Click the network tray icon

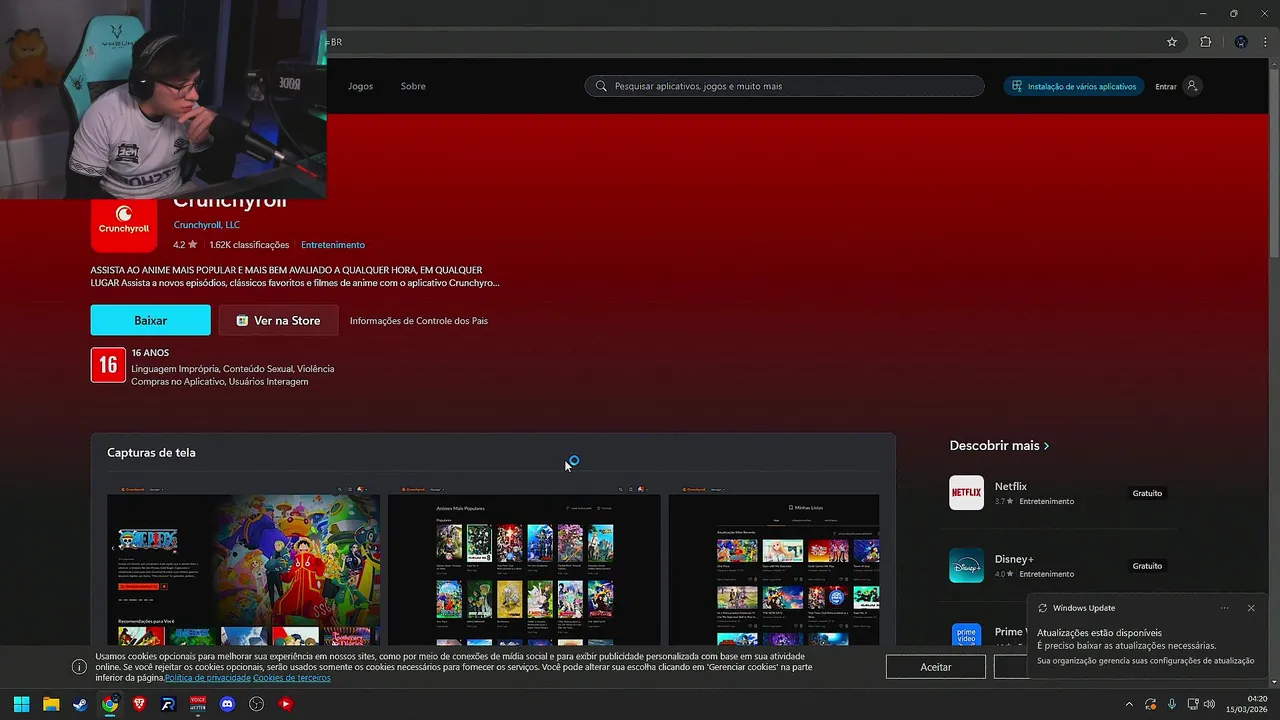[x=1192, y=704]
